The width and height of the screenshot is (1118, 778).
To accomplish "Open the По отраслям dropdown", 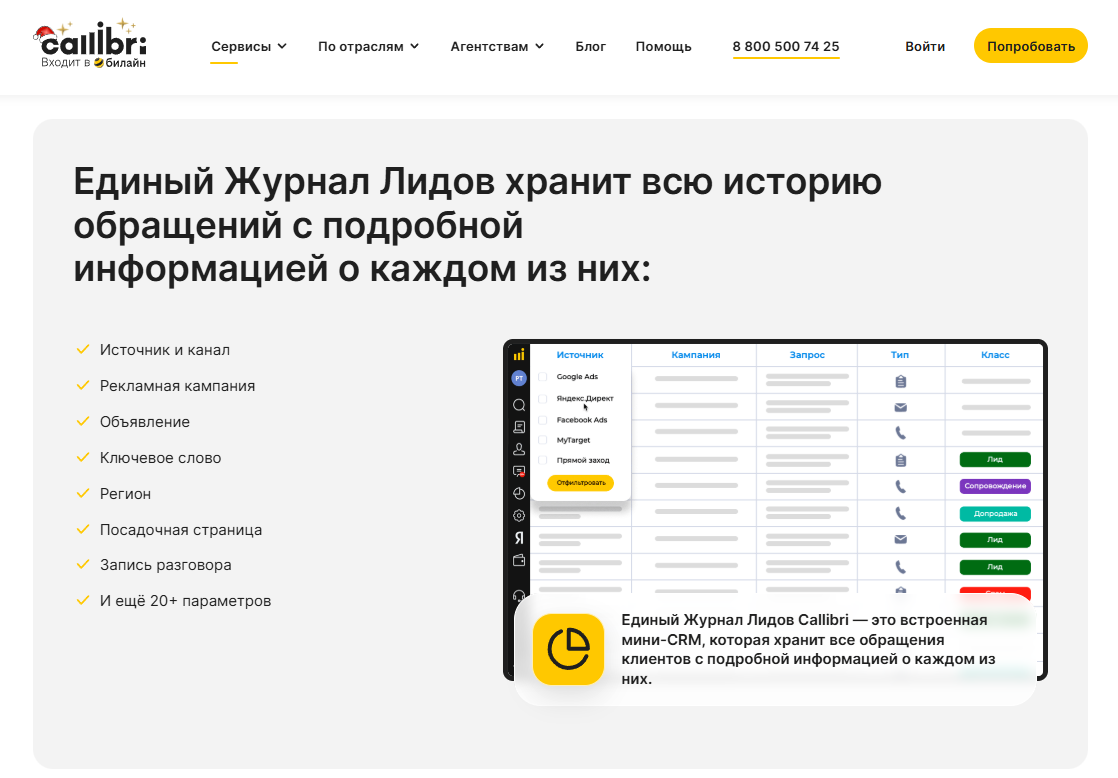I will [368, 46].
